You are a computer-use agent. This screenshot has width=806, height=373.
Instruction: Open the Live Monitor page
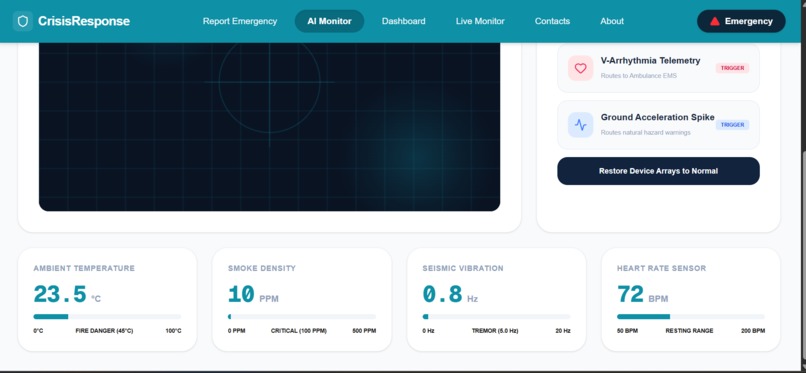pos(480,21)
